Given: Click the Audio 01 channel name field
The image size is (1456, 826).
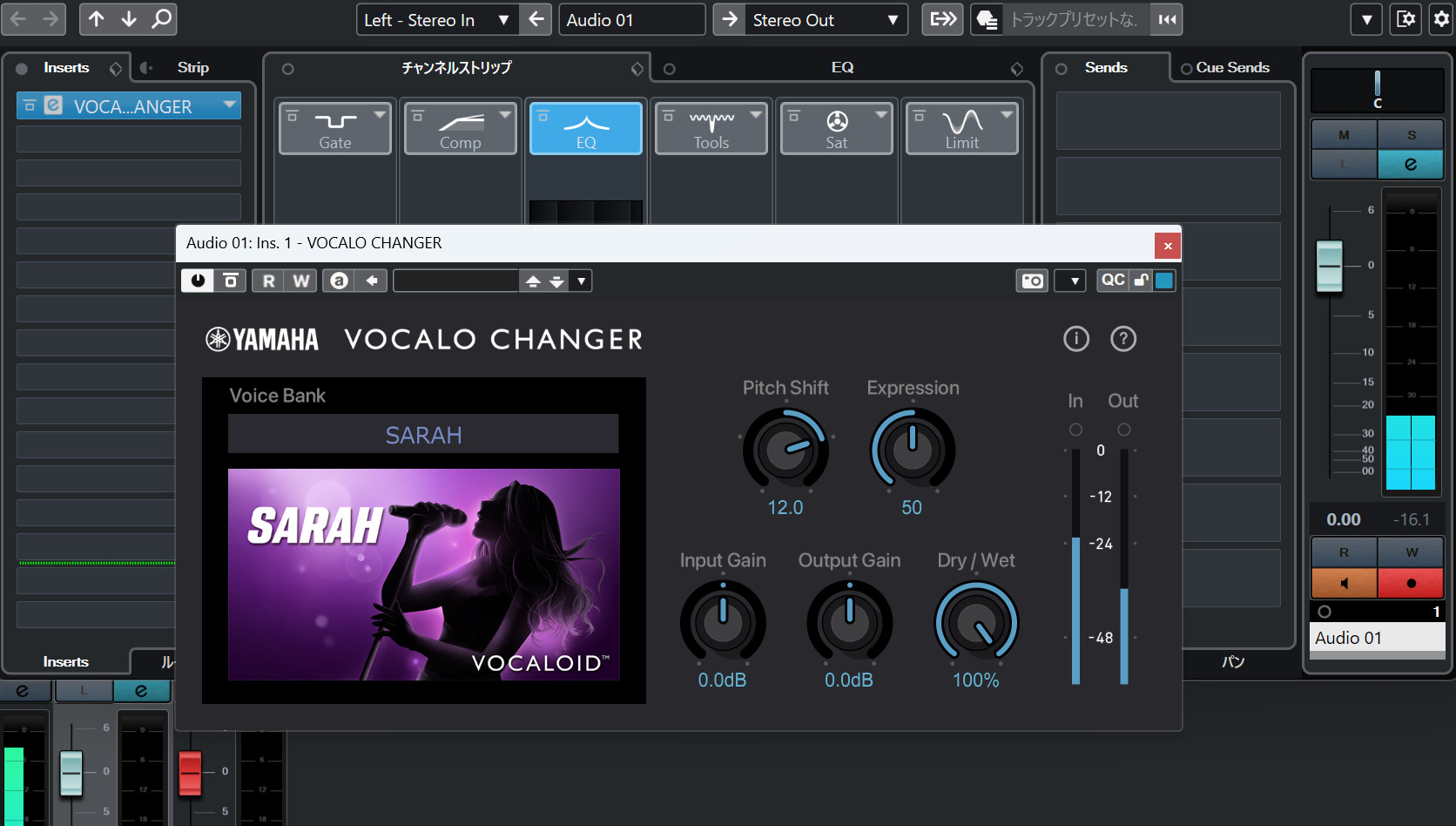Looking at the screenshot, I should [1377, 638].
